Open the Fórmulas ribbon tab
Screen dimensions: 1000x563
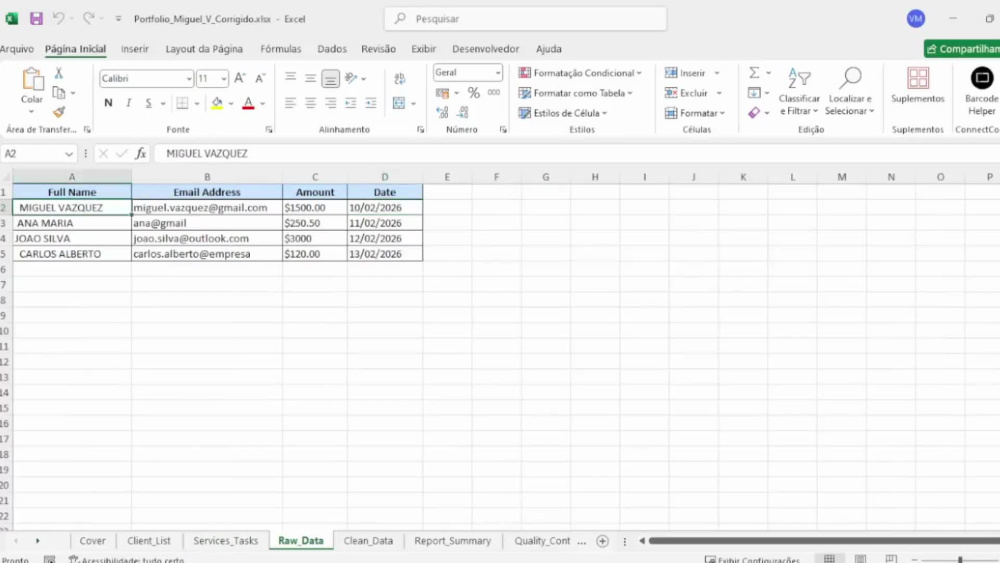(x=281, y=48)
